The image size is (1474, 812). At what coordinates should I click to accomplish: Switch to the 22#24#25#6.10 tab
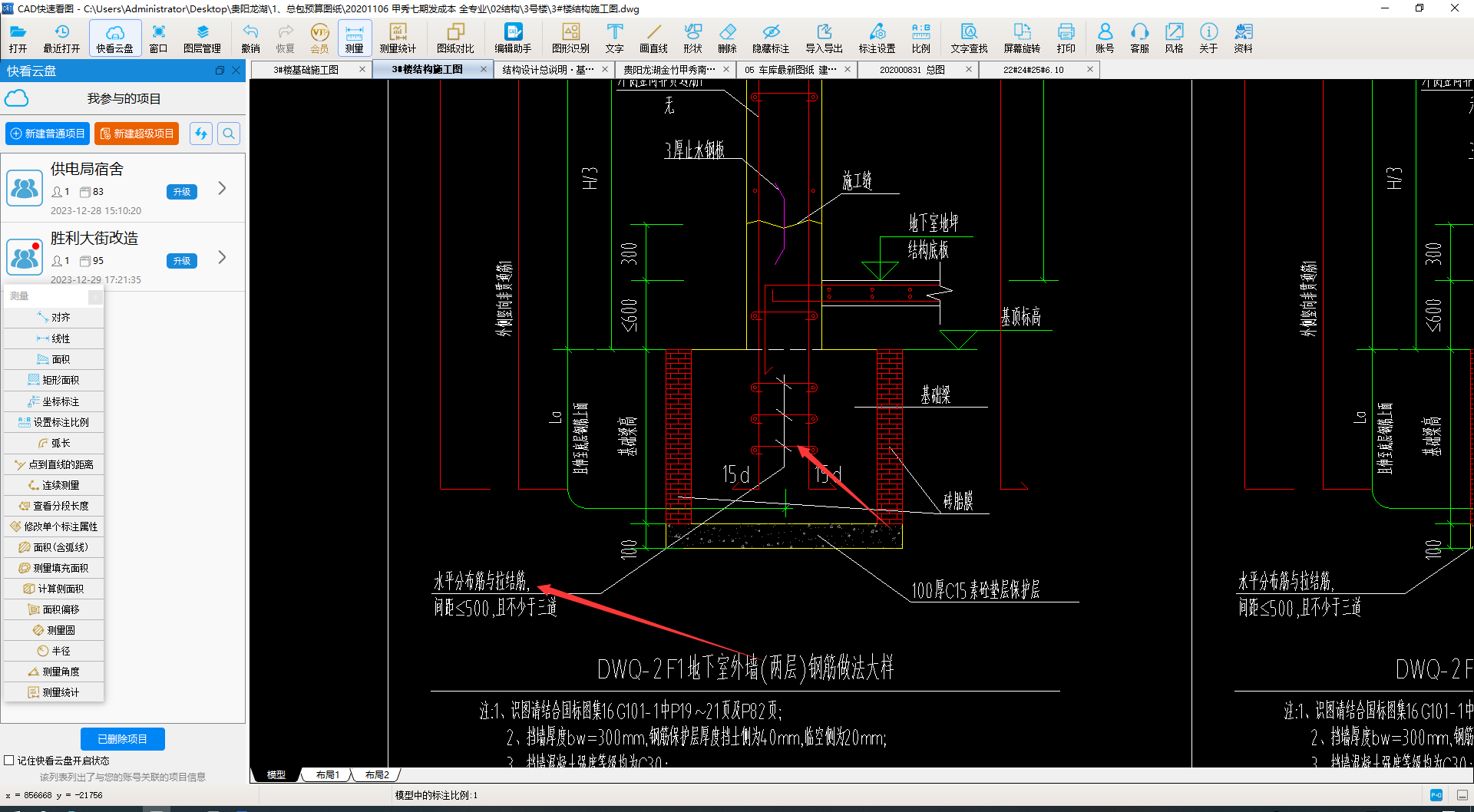[1033, 70]
